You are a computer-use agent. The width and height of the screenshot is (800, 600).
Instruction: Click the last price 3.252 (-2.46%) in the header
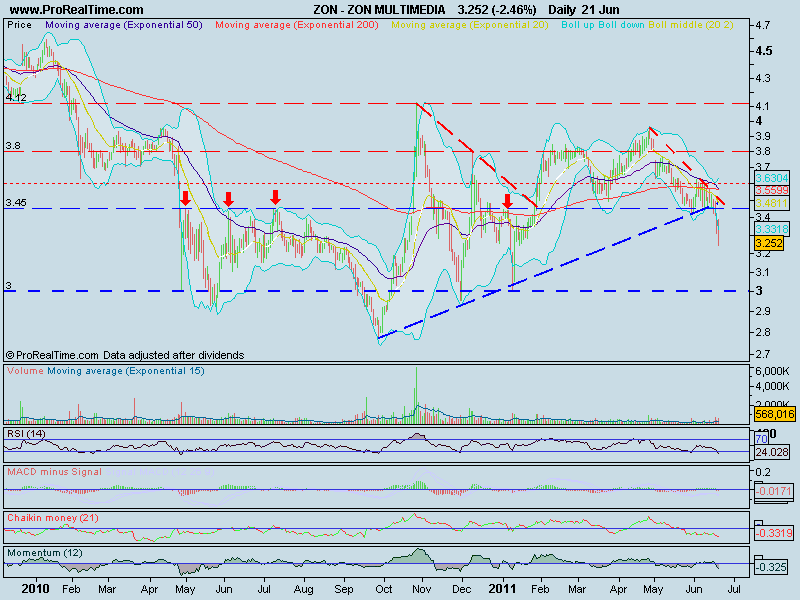pyautogui.click(x=497, y=10)
